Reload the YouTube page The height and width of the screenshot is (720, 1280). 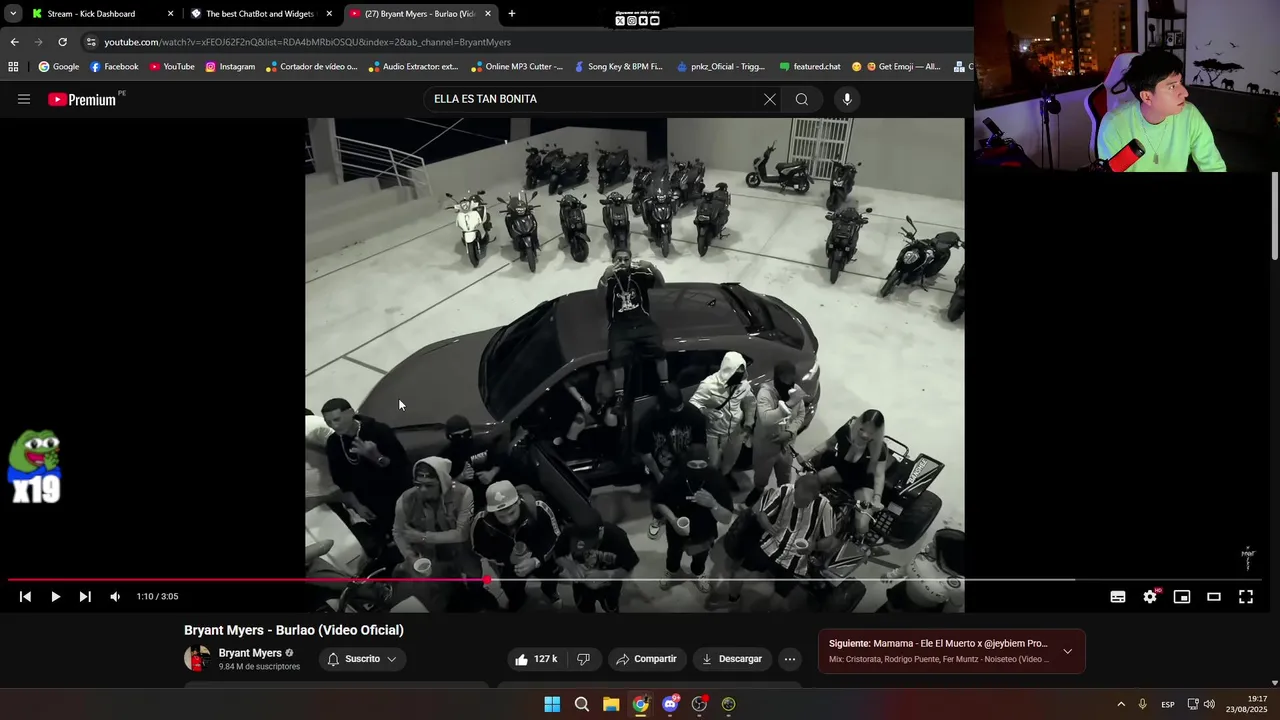pos(62,42)
